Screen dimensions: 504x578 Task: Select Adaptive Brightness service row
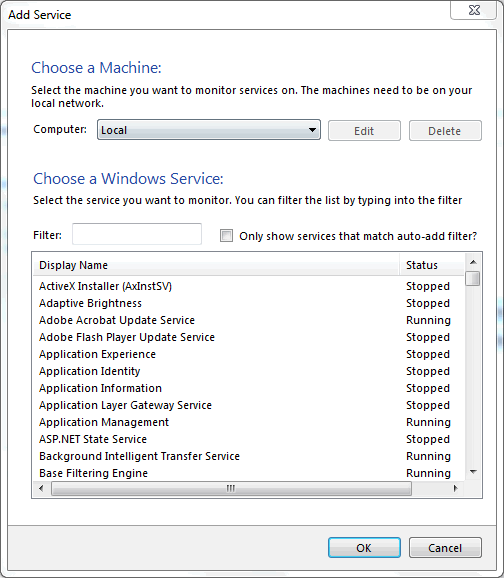coord(248,303)
